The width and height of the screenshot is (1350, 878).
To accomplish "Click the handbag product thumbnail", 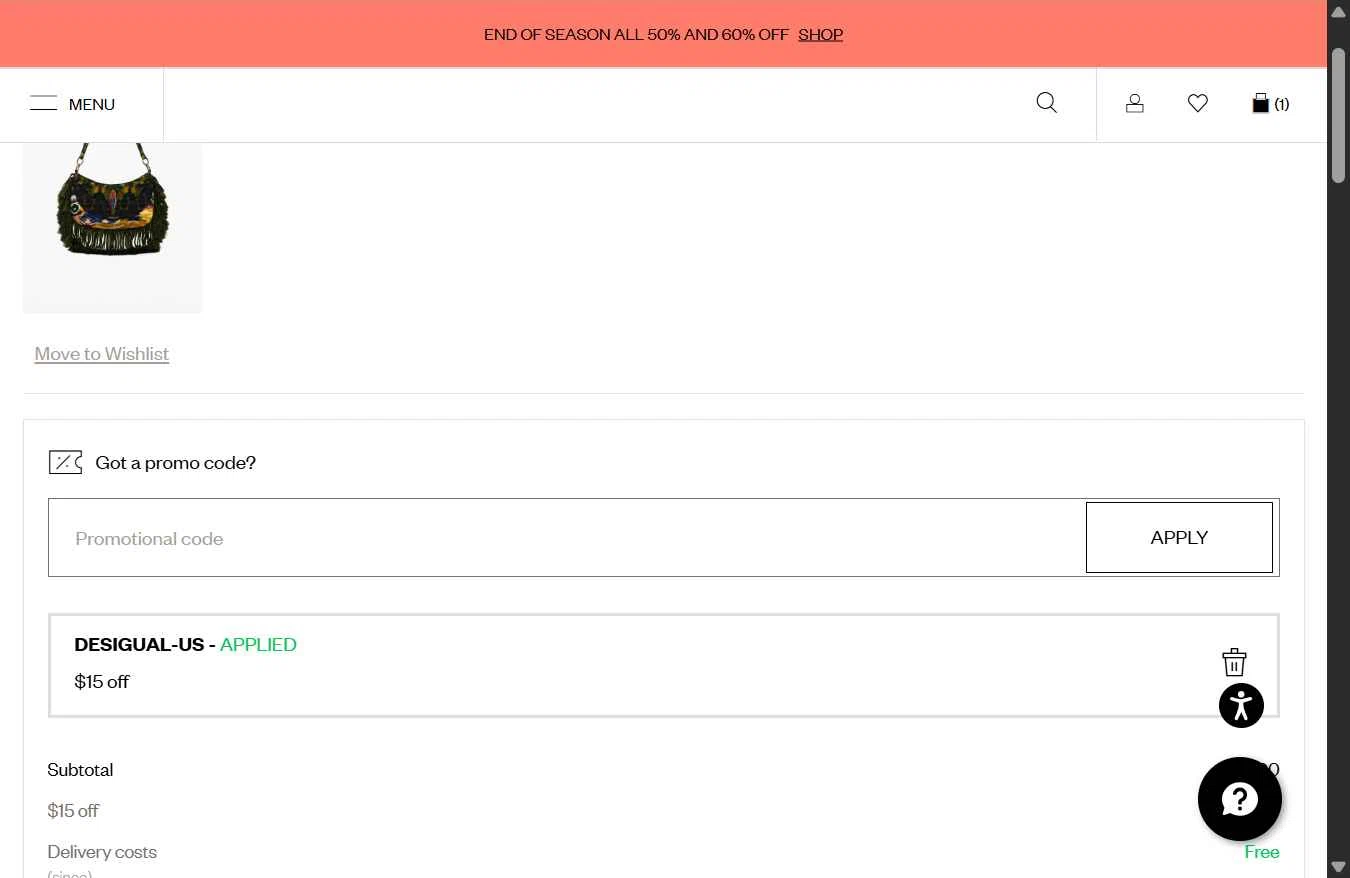I will click(x=112, y=227).
